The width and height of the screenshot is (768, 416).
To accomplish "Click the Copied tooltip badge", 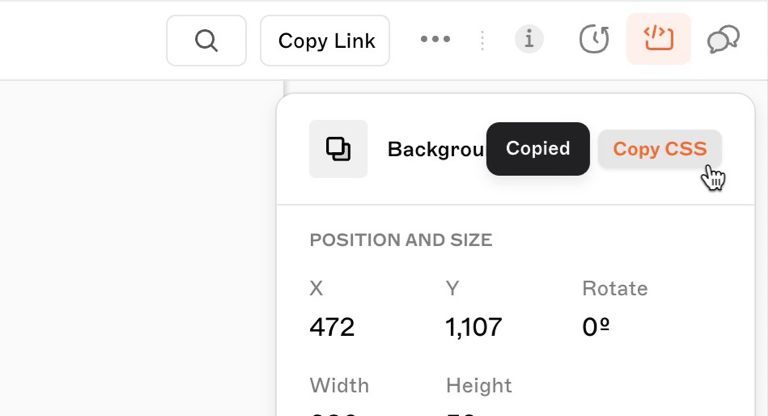I will pyautogui.click(x=538, y=148).
